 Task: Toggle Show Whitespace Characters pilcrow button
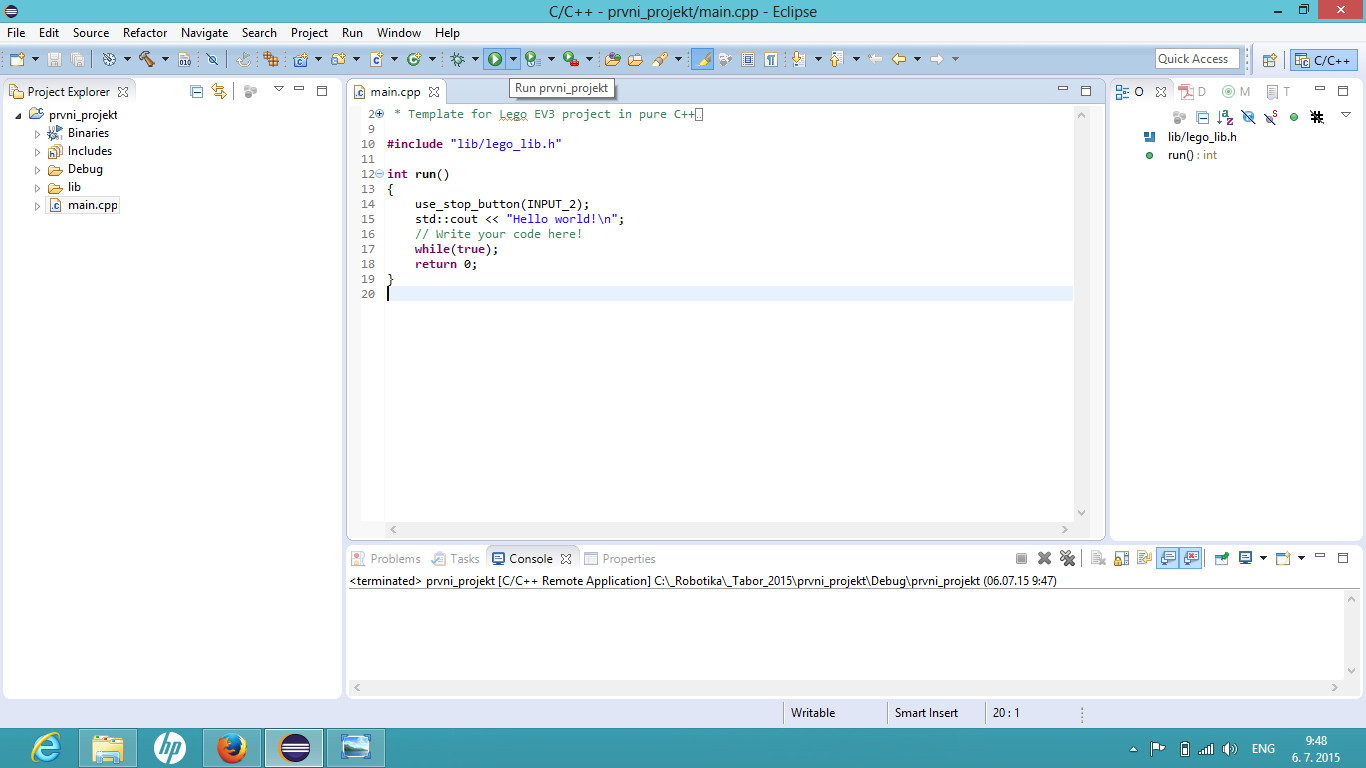pyautogui.click(x=771, y=60)
